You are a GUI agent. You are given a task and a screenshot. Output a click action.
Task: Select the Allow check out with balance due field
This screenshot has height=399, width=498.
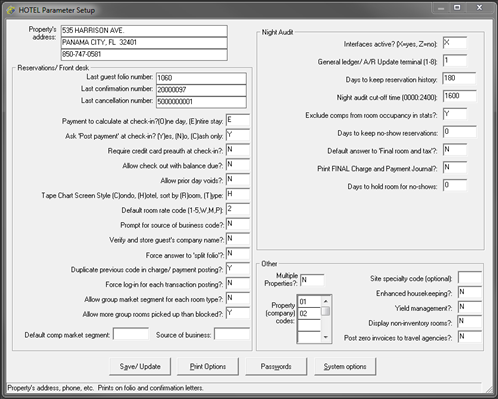tap(238, 165)
